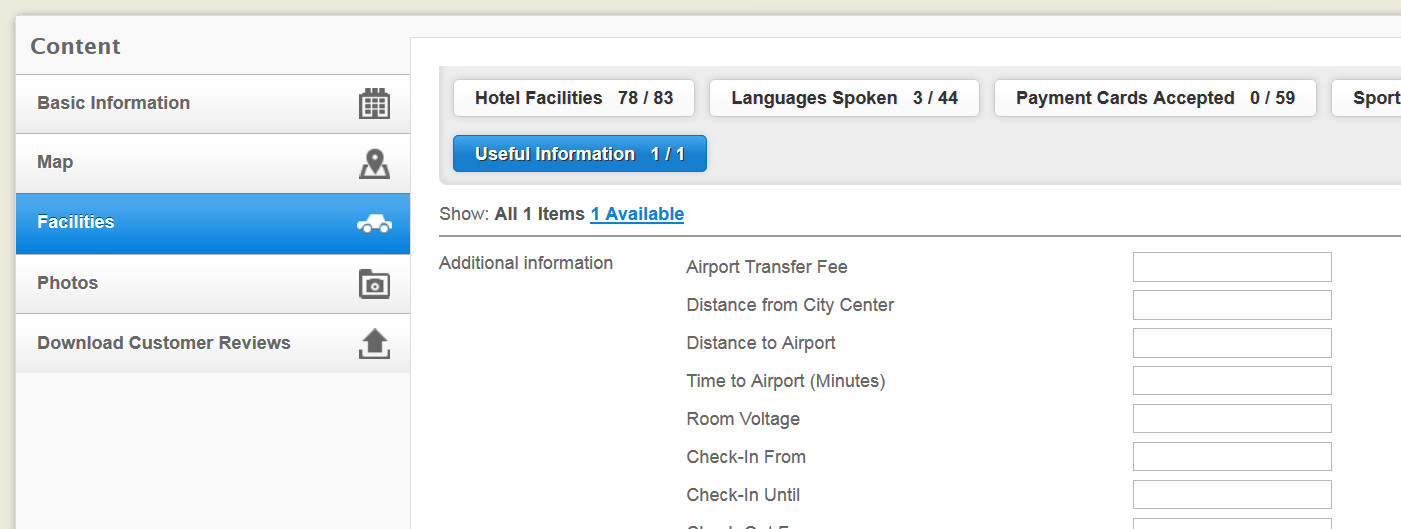
Task: Click the Check-In Until field
Action: click(1232, 495)
